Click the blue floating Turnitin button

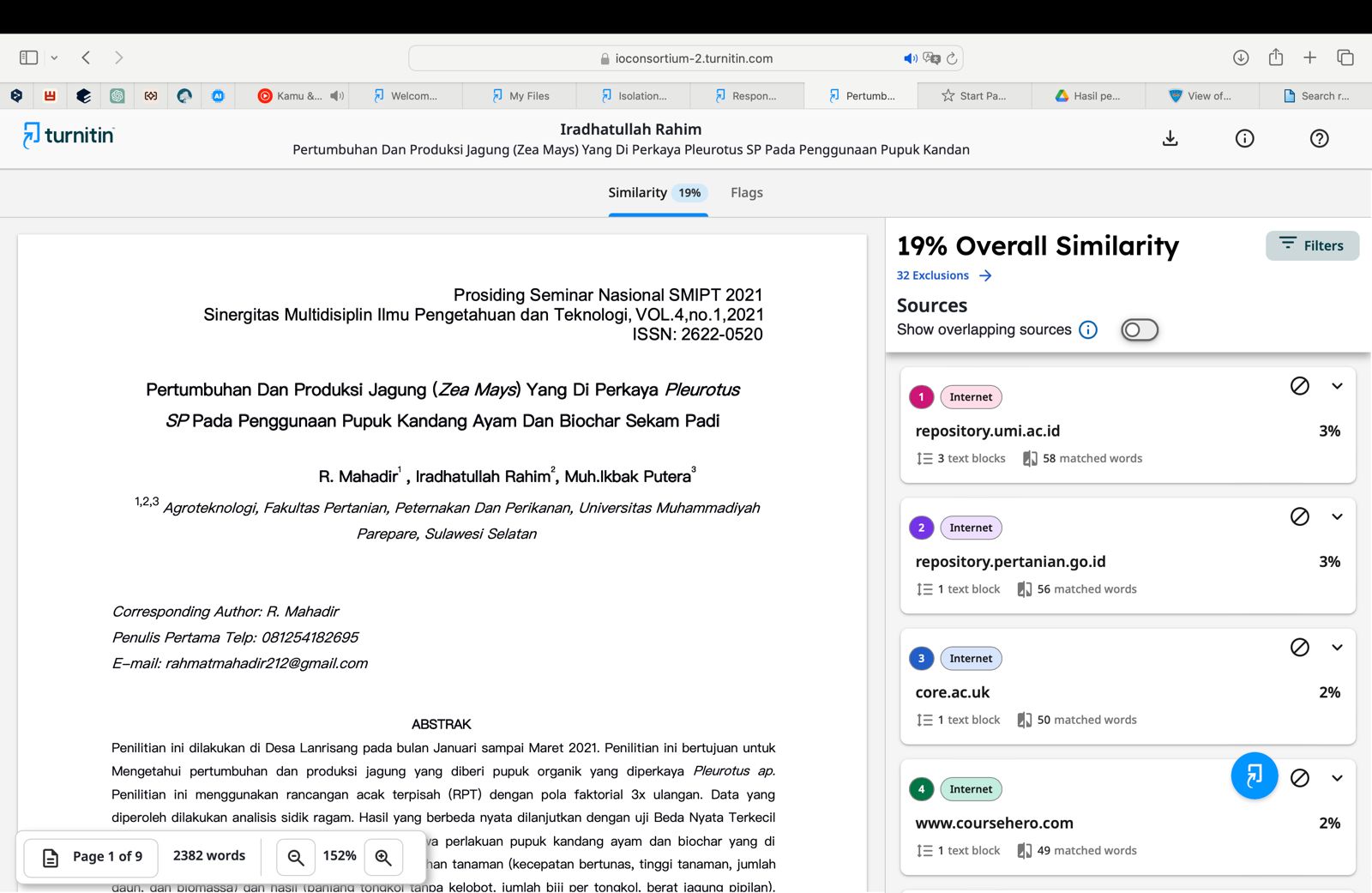1255,775
